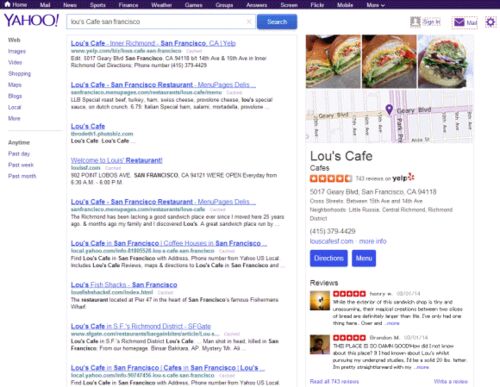Viewport: 500px width, 387px height.
Task: Open first sandwich photo
Action: pyautogui.click(x=333, y=61)
